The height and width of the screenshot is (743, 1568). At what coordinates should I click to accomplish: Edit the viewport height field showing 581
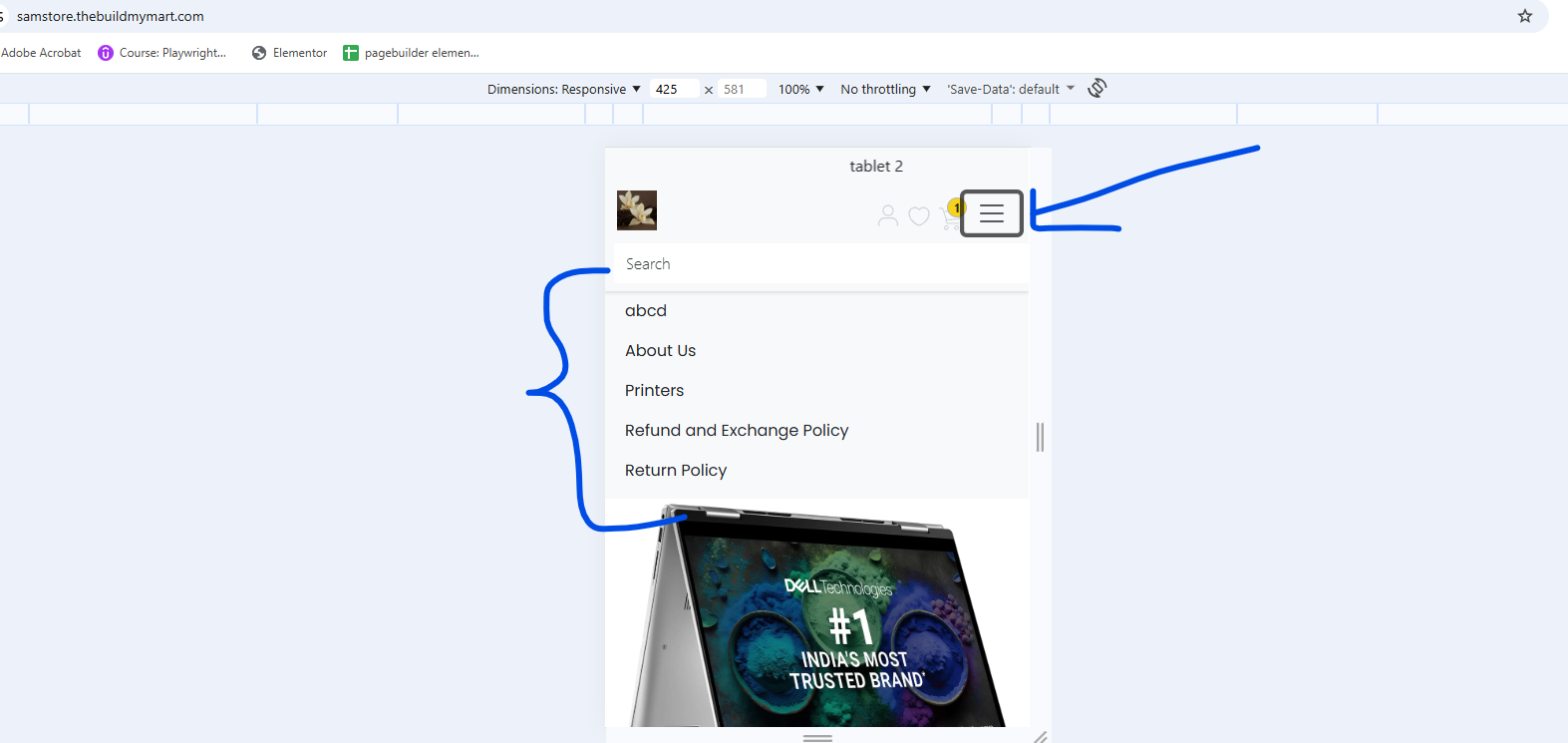click(x=742, y=89)
